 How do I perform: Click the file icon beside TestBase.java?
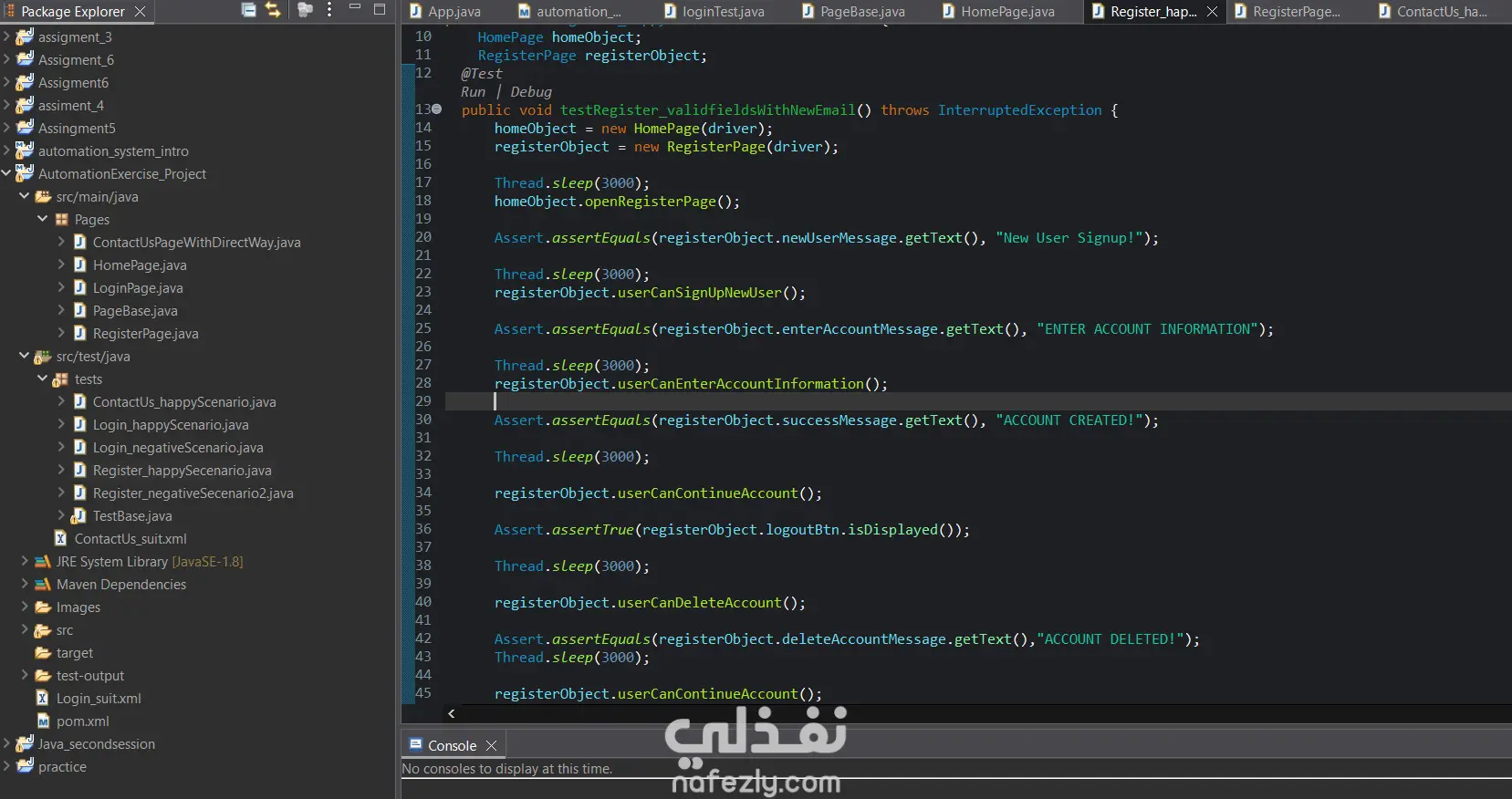(x=79, y=515)
